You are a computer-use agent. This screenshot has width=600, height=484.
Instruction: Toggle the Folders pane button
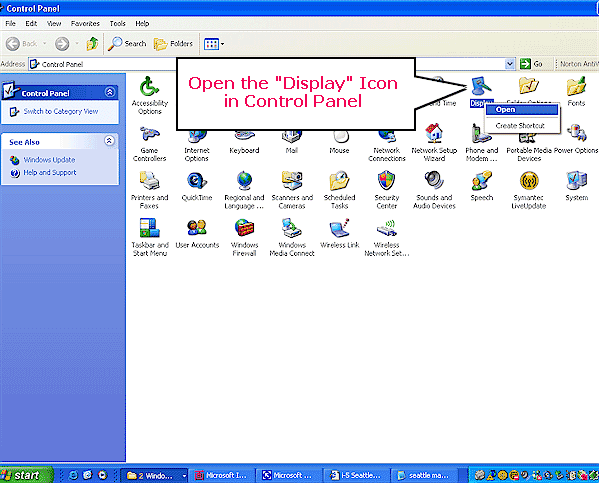[x=173, y=44]
